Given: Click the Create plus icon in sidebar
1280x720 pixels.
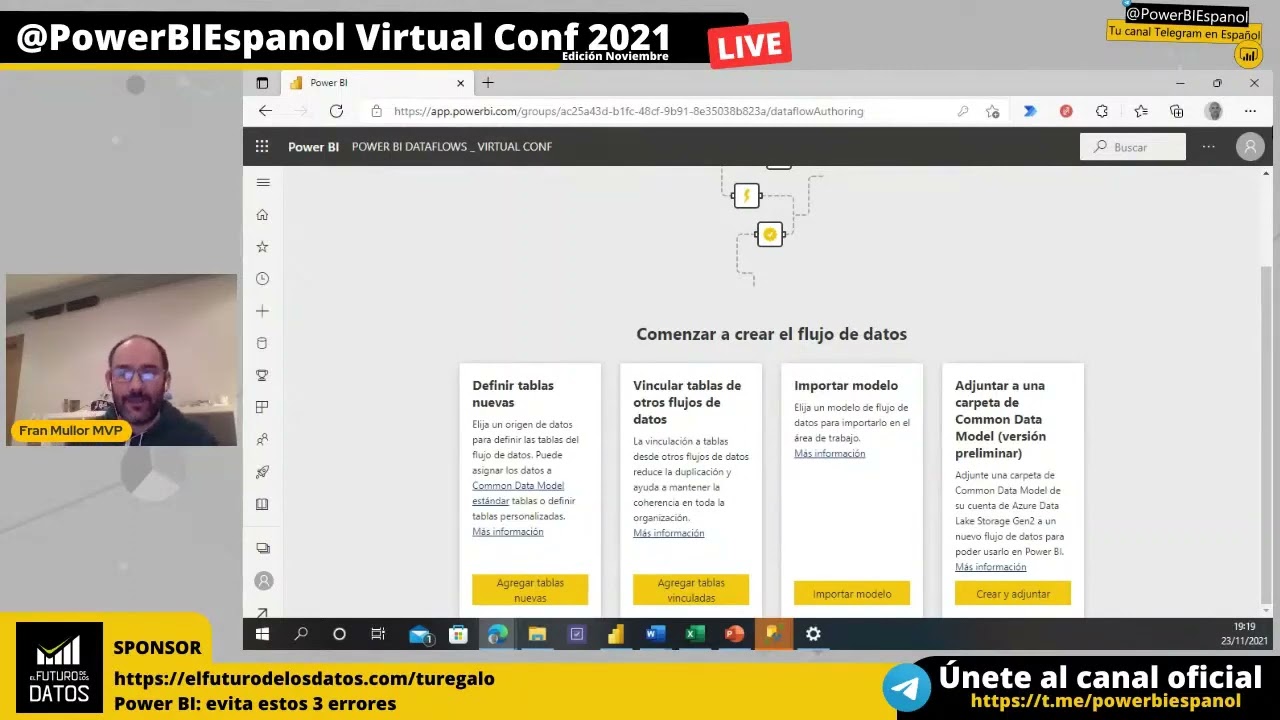Looking at the screenshot, I should click(x=262, y=311).
